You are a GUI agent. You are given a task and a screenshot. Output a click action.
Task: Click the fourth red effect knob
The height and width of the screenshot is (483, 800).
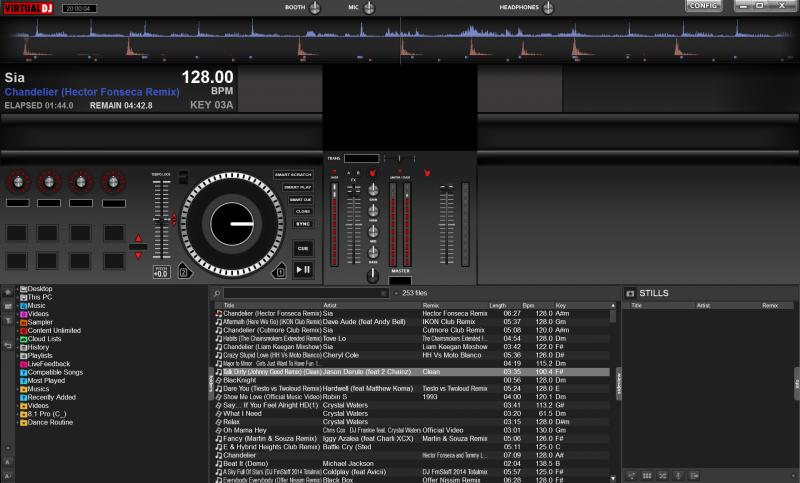113,182
